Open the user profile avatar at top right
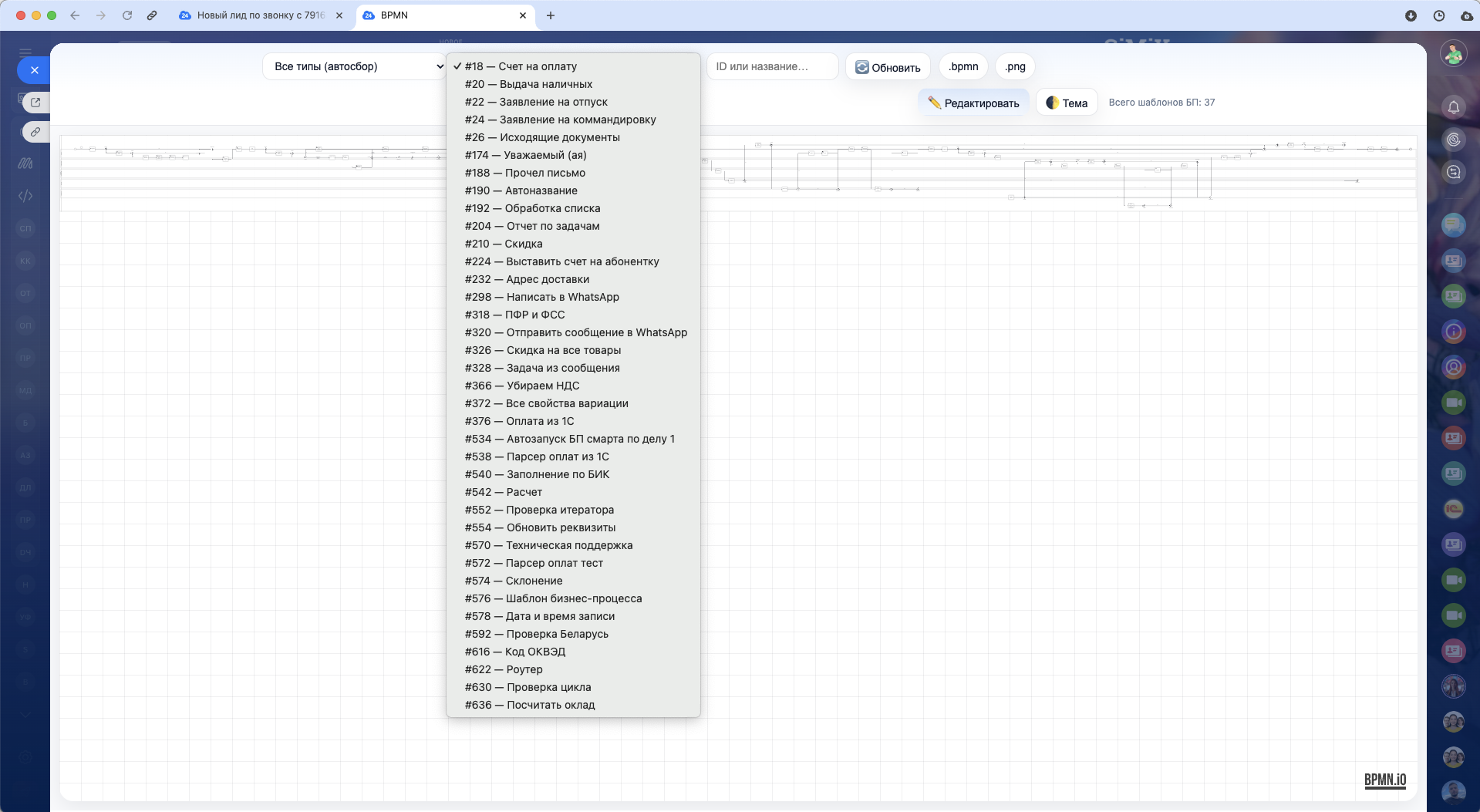Screen dimensions: 1480x812 pos(1454,53)
